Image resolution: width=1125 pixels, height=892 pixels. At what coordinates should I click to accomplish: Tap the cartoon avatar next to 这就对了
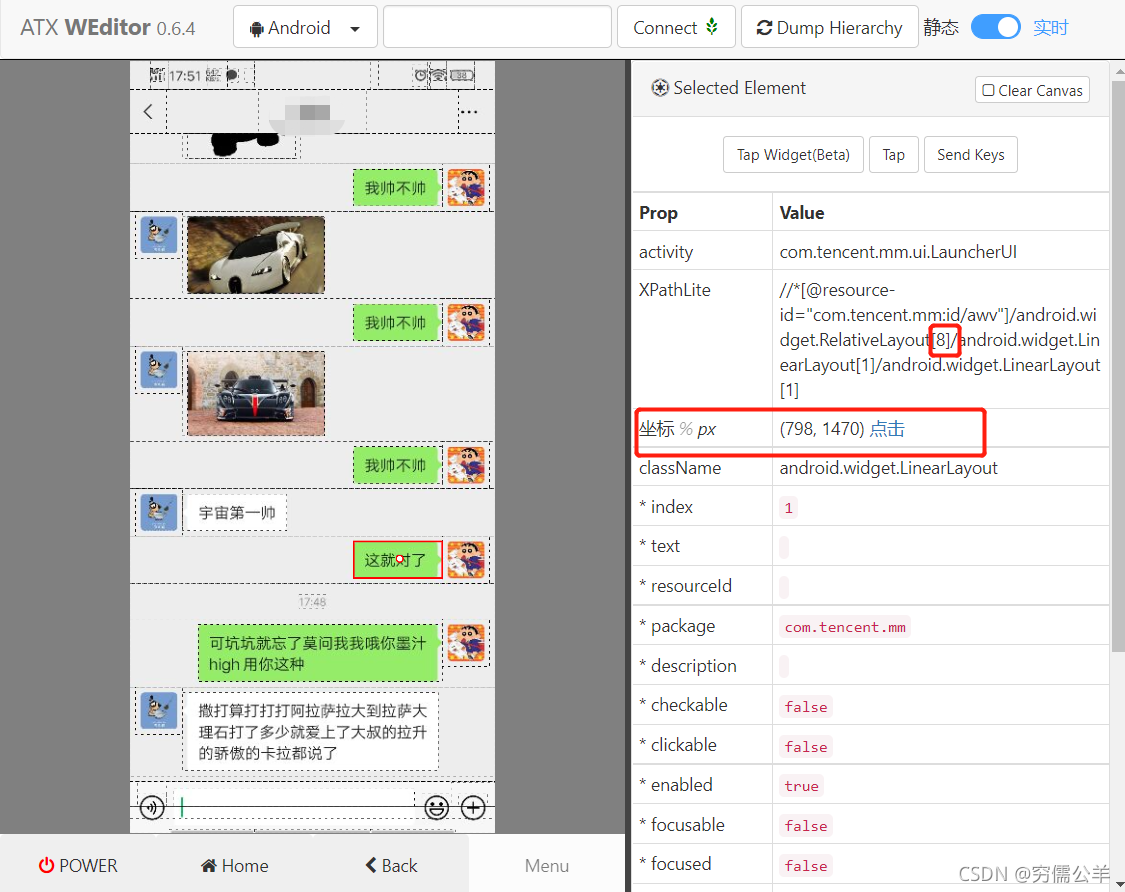(466, 560)
